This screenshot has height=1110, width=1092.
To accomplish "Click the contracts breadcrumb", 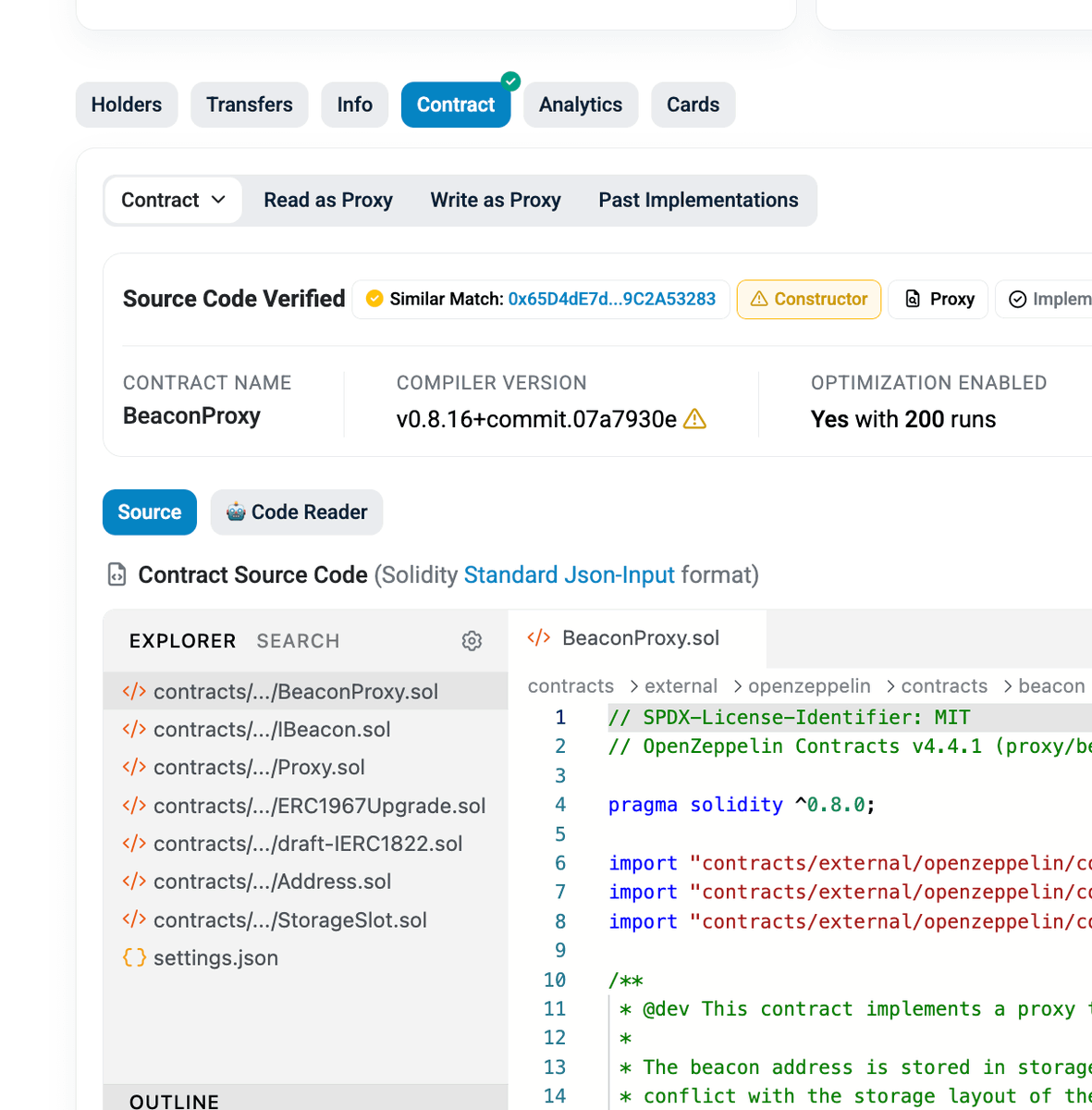I will pos(571,686).
